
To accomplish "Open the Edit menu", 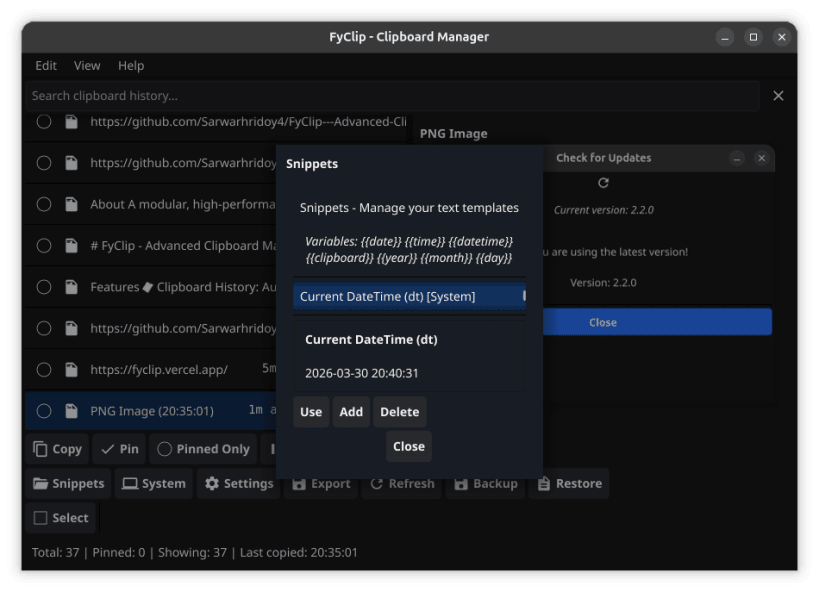I will [46, 66].
